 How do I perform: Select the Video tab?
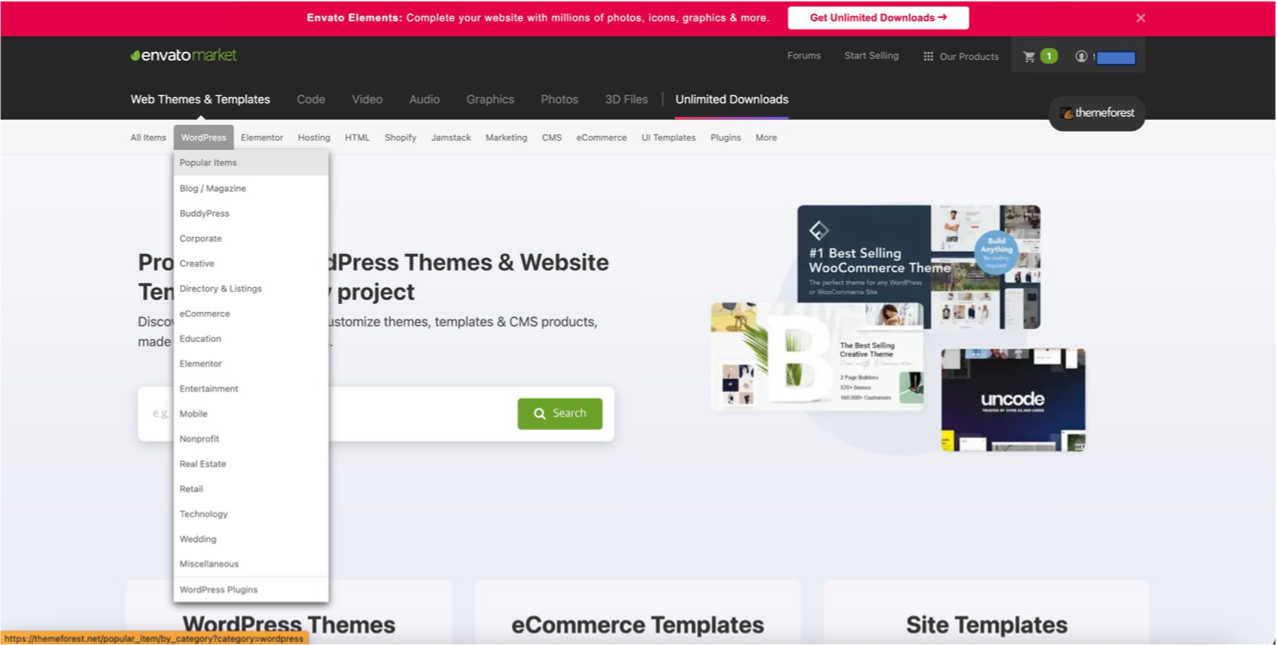coord(367,99)
